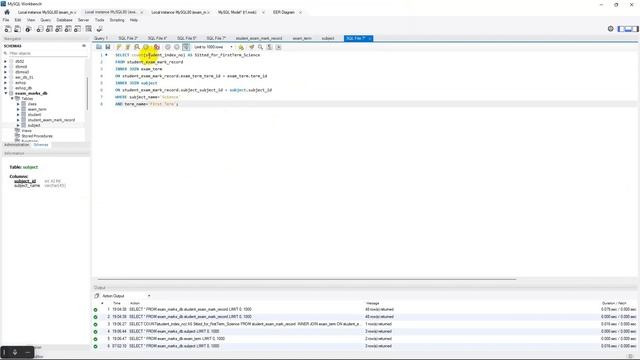The image size is (640, 360).
Task: Run EXPLAIN on the current statement
Action: [137, 47]
